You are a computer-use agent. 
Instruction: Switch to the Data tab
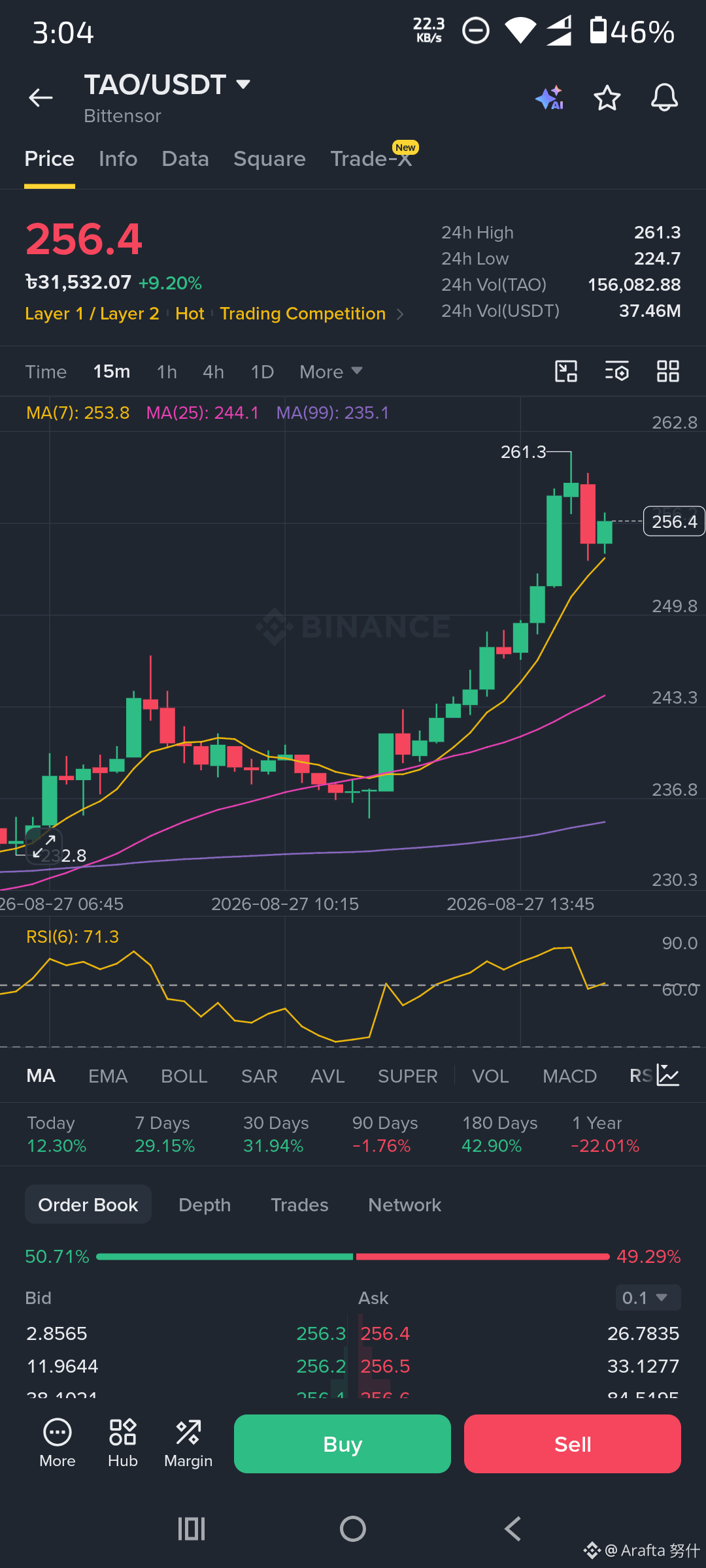(186, 159)
